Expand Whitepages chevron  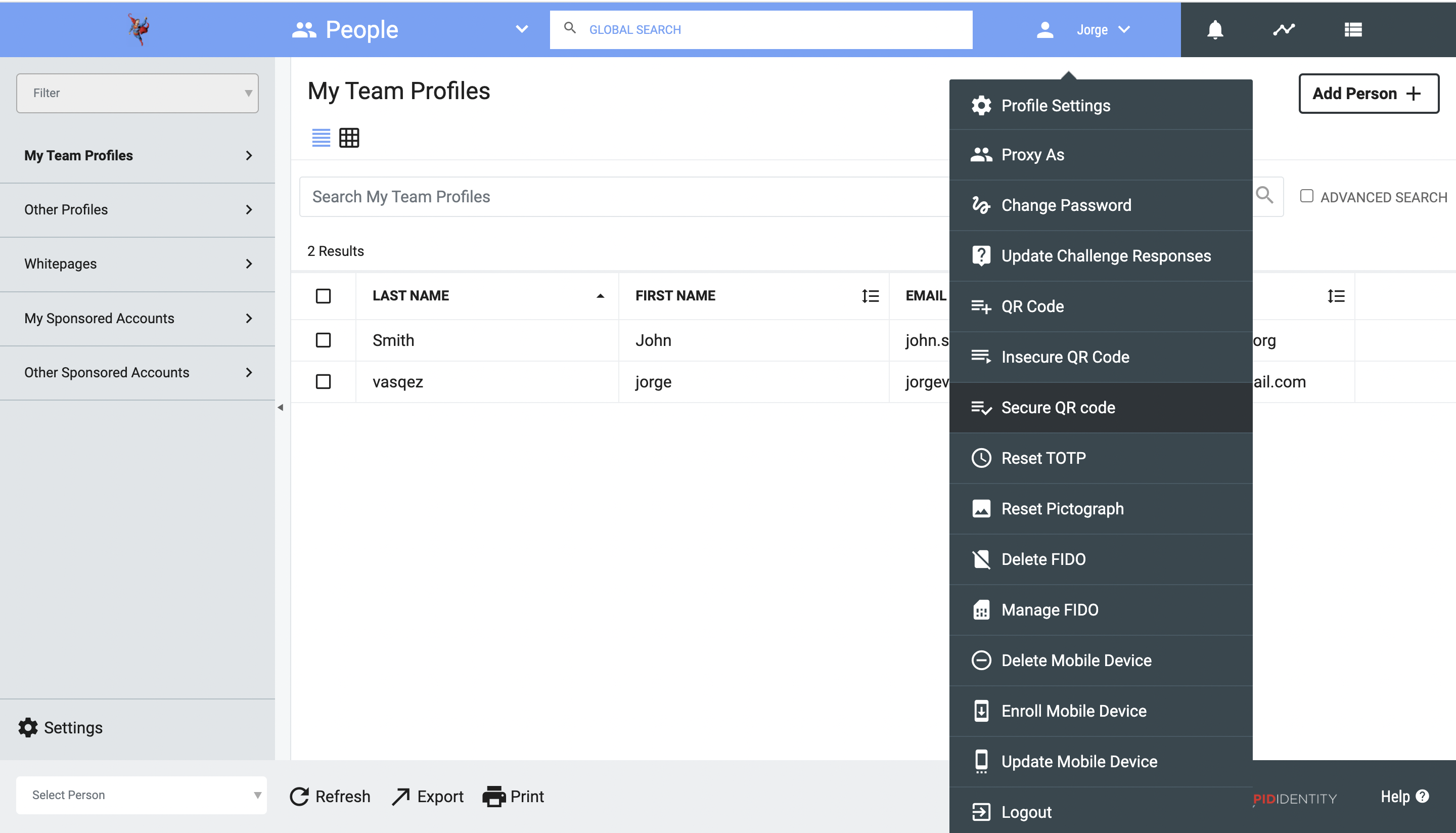click(249, 264)
